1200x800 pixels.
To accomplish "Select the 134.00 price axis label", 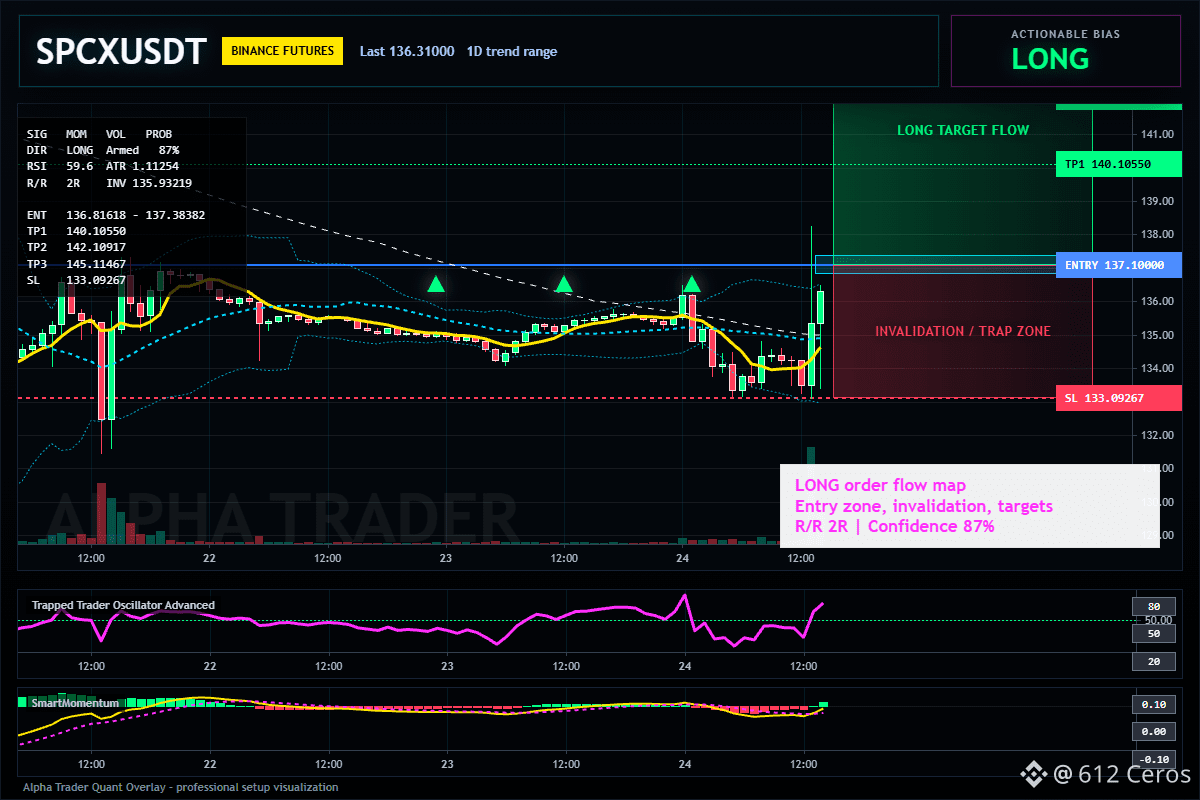I will (1158, 368).
